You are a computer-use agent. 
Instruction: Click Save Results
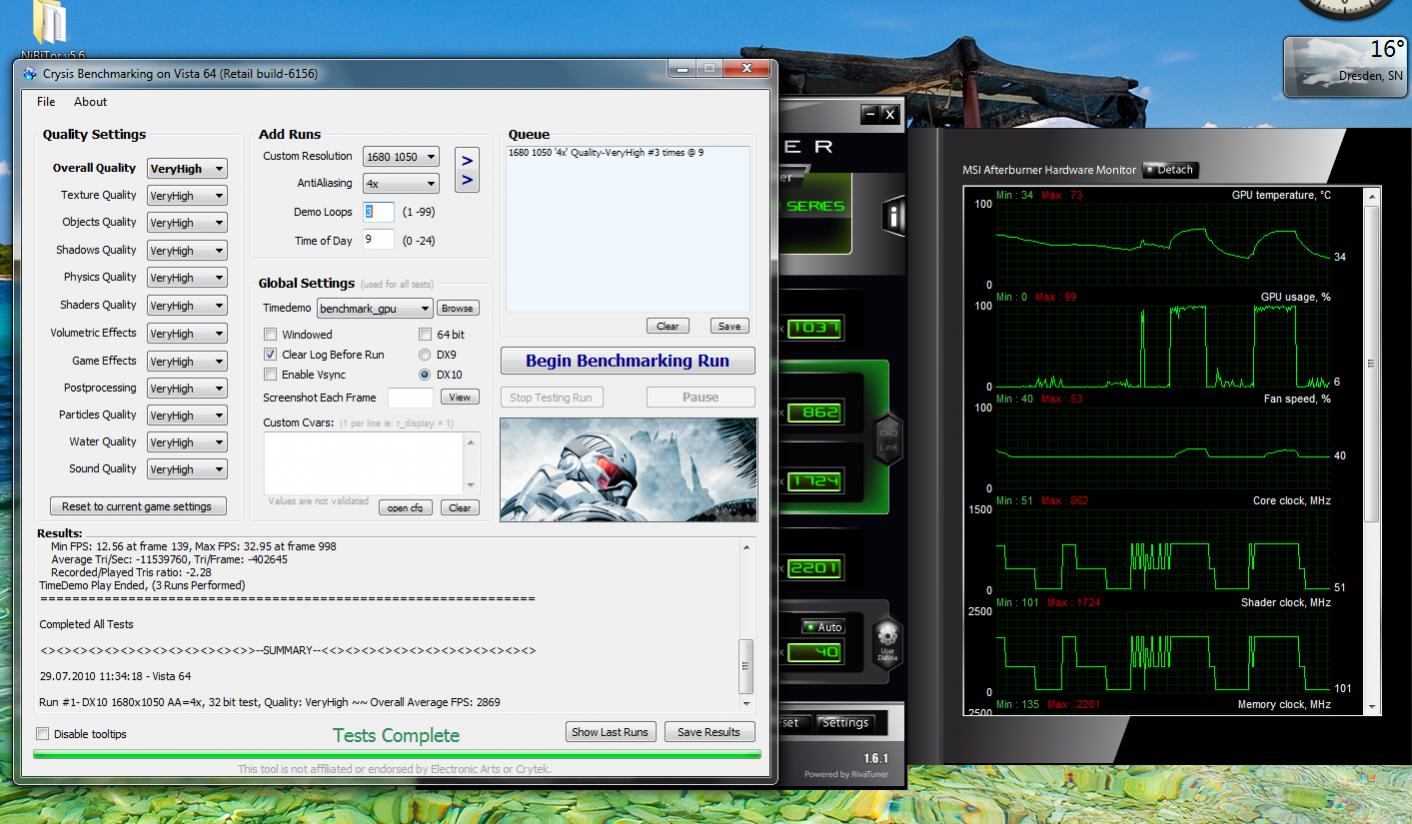[x=709, y=732]
